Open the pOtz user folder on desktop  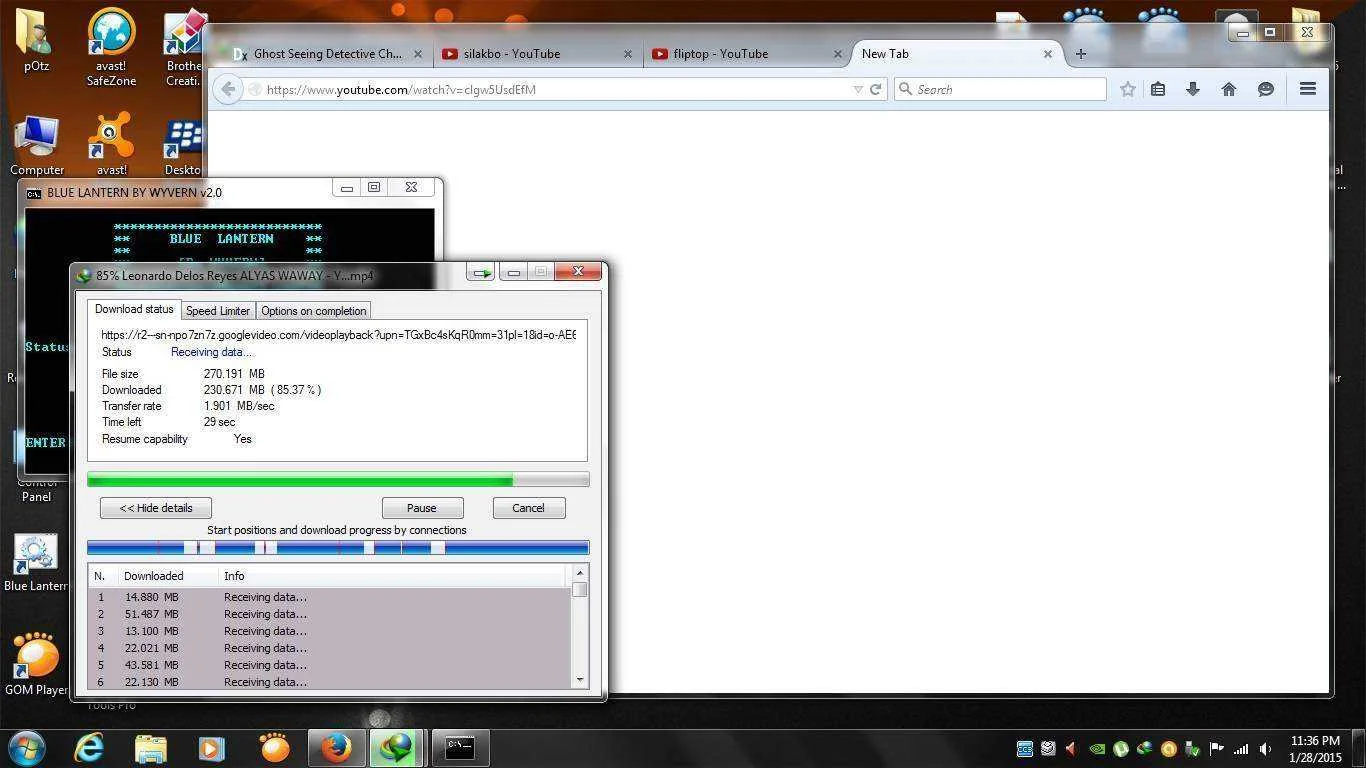[x=36, y=40]
